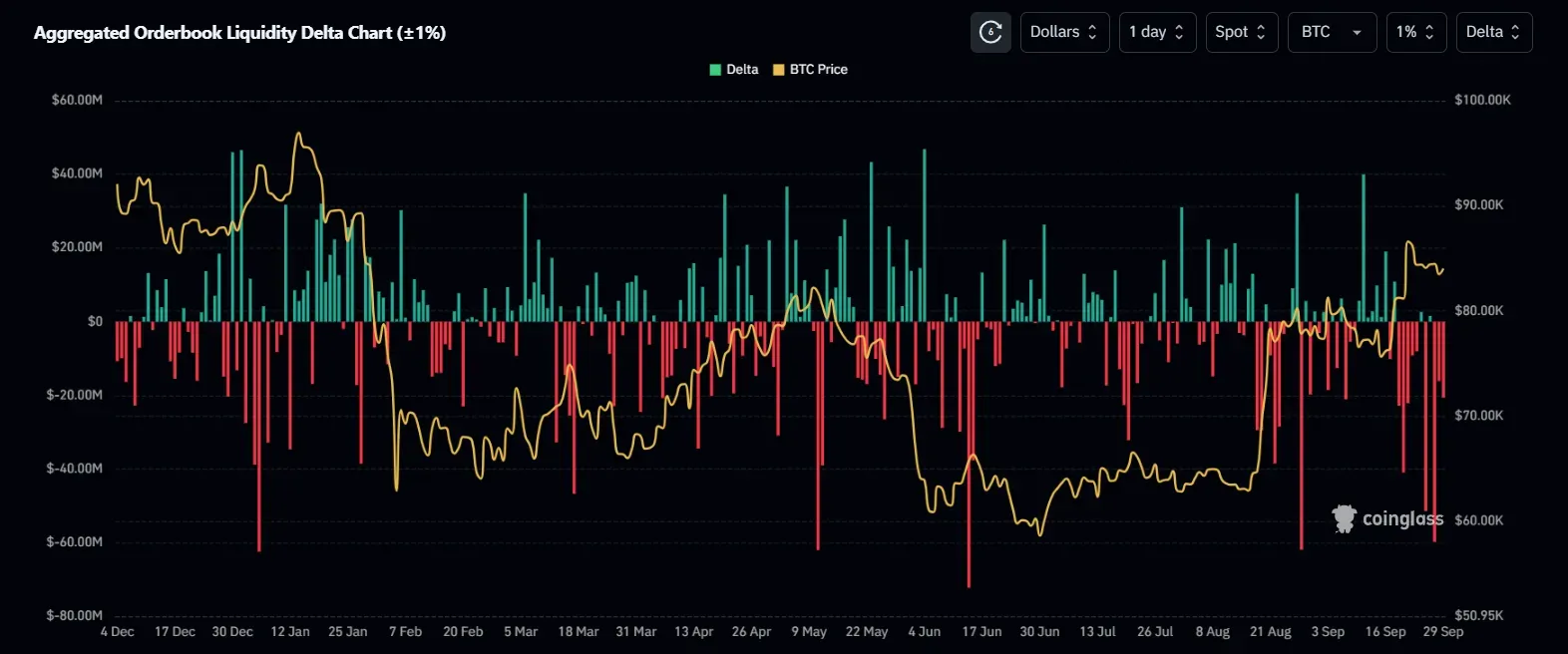Open the Dollars unit dropdown
Screen dimensions: 1568x654
(x=1064, y=32)
